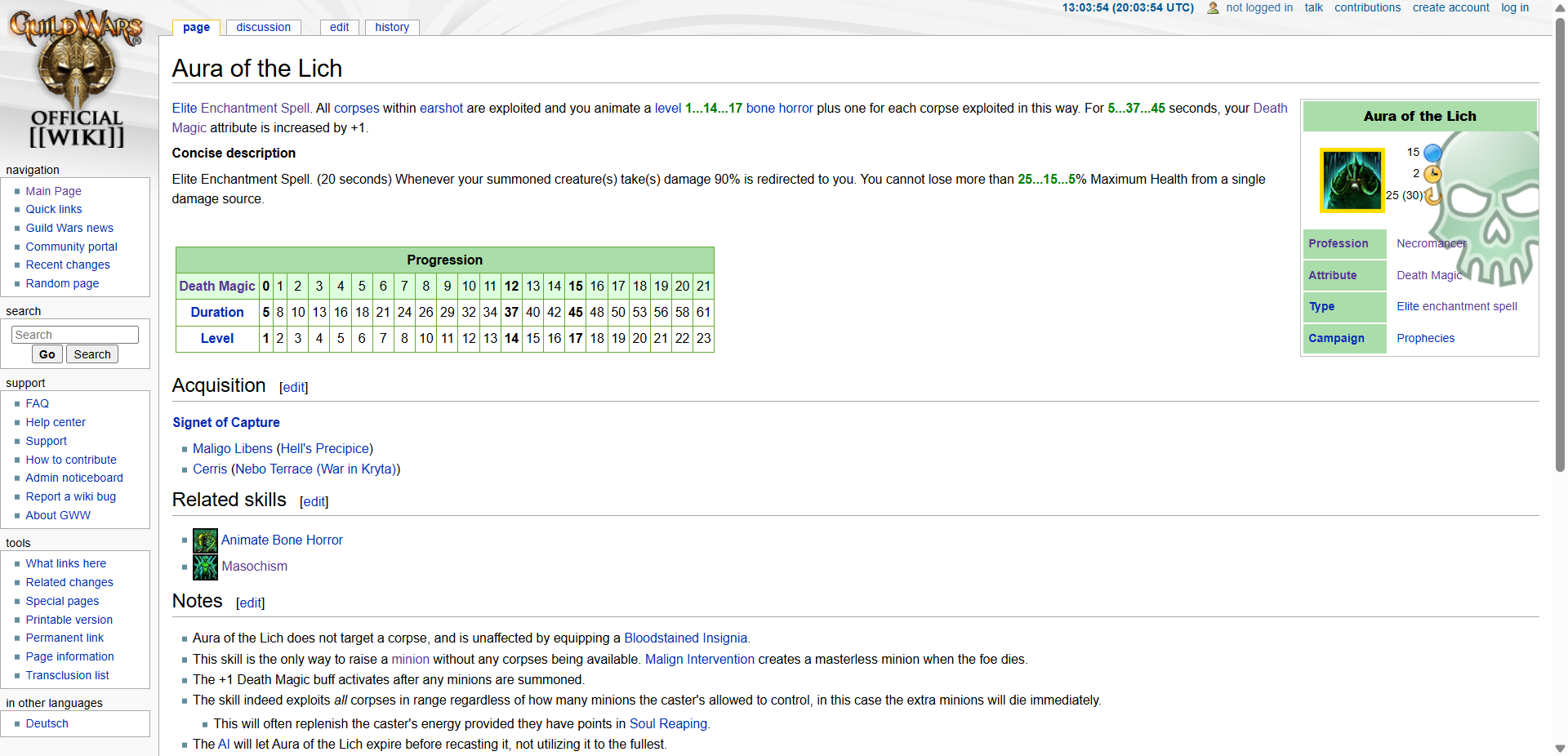Click the recharge time icon
Screen dimensions: 1568x756
tap(1432, 195)
